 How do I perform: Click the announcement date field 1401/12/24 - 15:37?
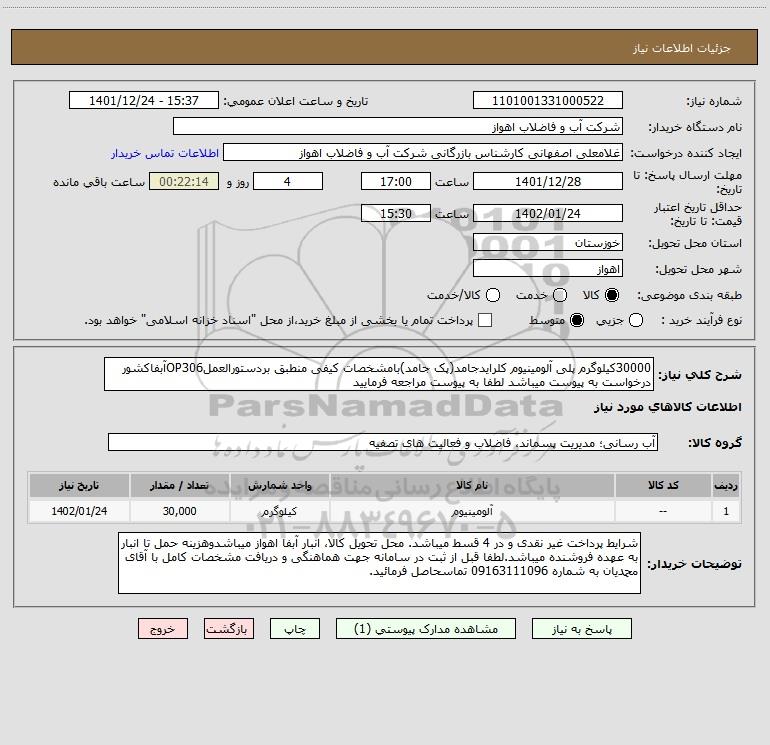pyautogui.click(x=144, y=100)
